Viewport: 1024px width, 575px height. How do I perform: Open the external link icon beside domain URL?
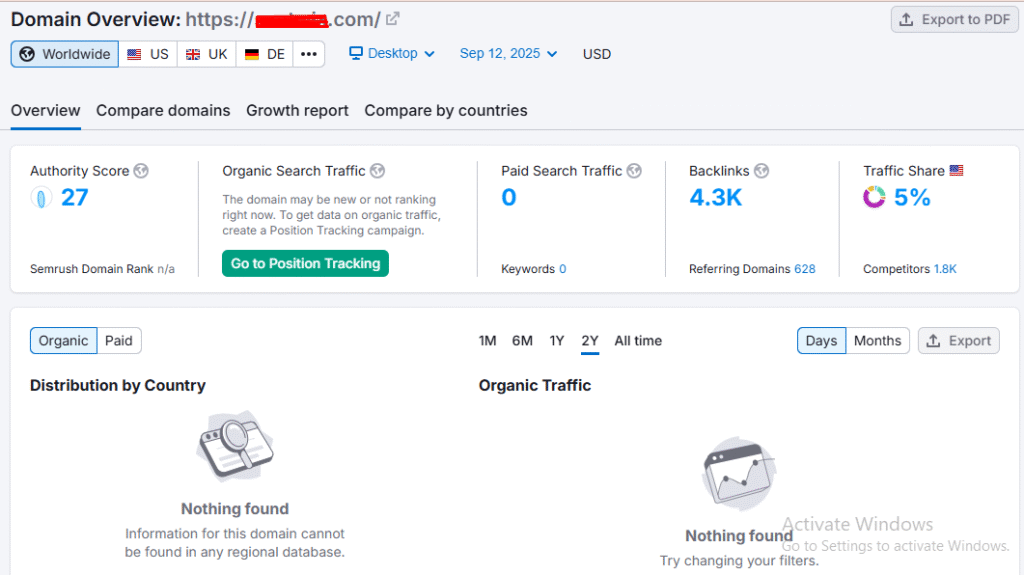(x=393, y=19)
